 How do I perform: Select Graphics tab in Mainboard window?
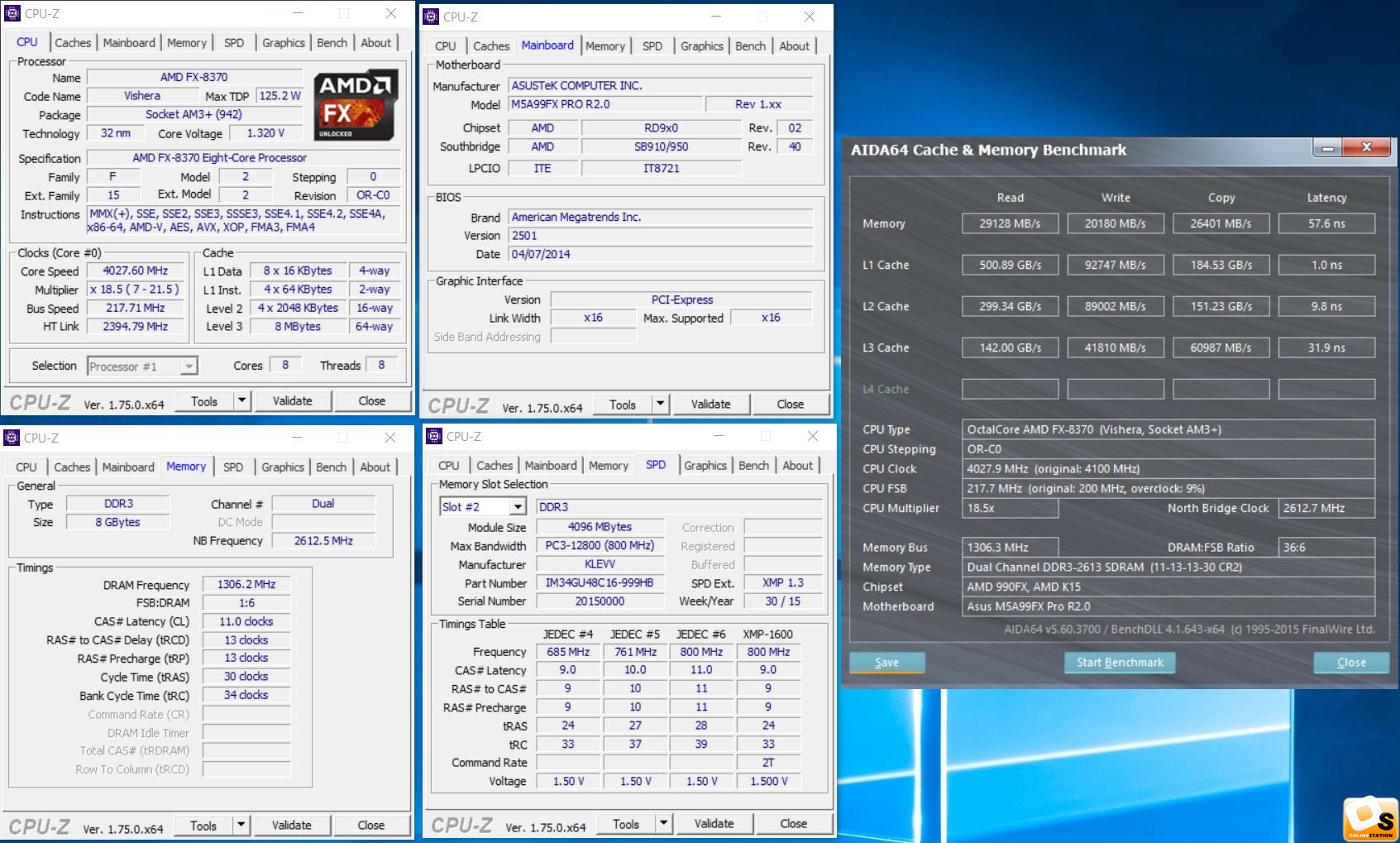tap(702, 46)
